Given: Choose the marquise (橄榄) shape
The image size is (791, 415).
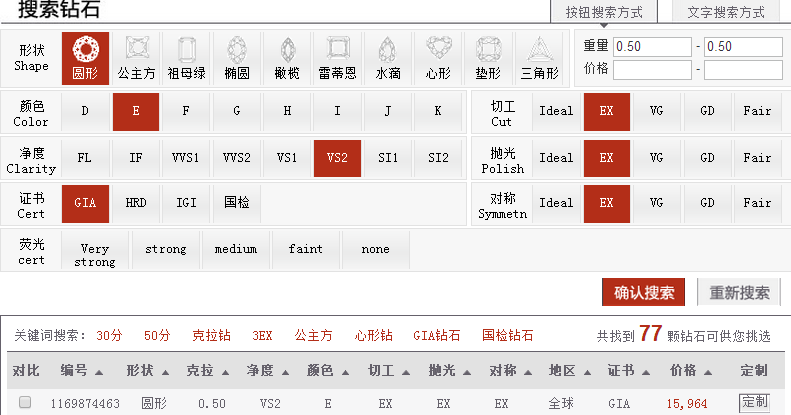Looking at the screenshot, I should tap(287, 57).
